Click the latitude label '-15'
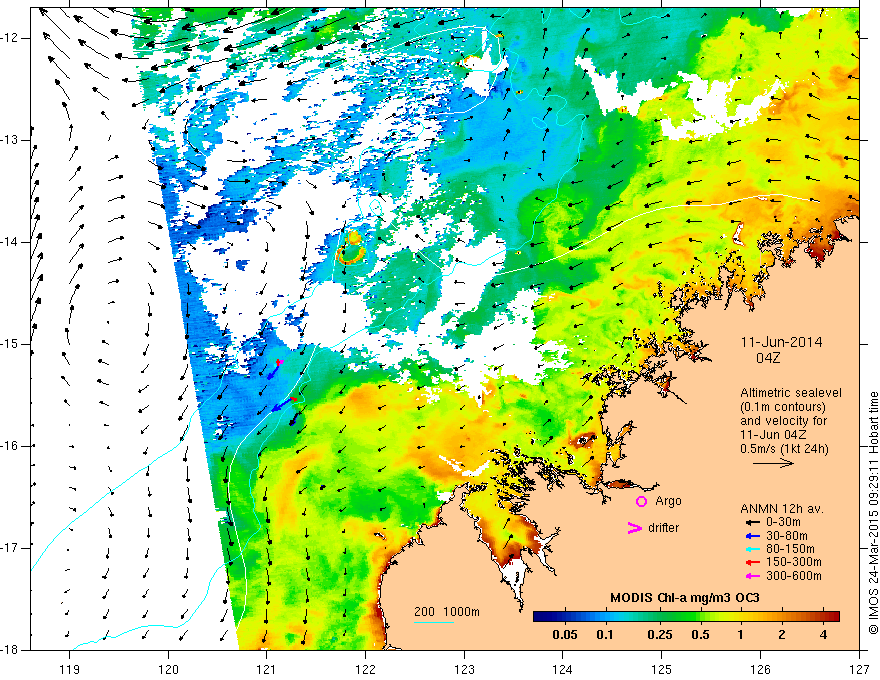This screenshot has width=880, height=680. point(11,344)
